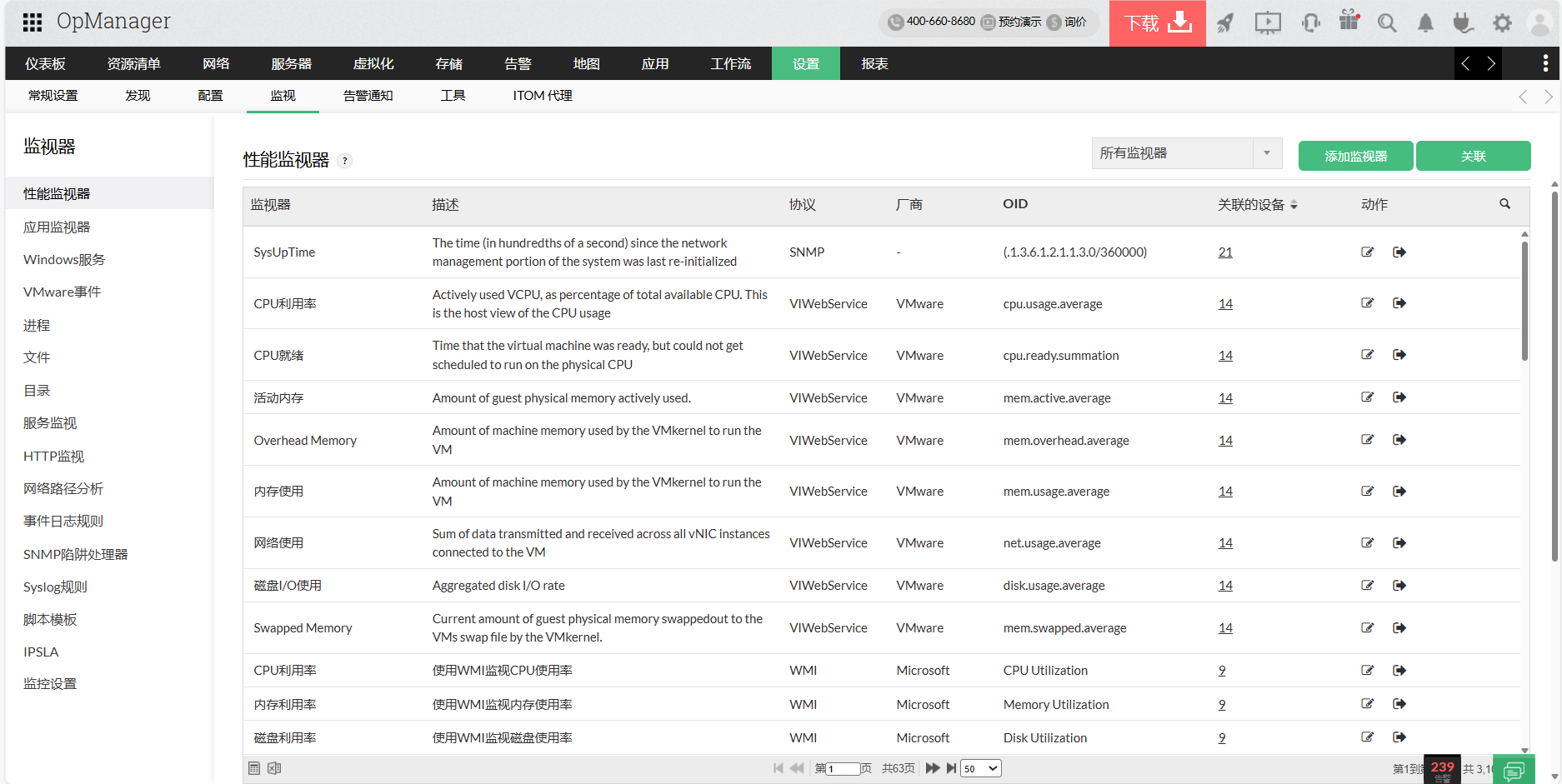Edit the CPU就绪 monitor
The image size is (1562, 784).
1368,355
